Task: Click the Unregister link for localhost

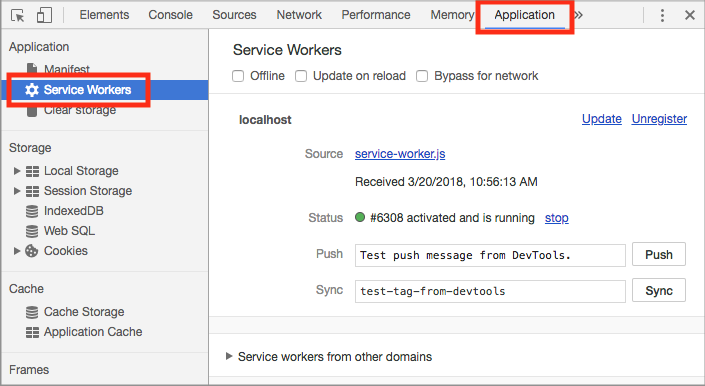Action: coord(659,119)
